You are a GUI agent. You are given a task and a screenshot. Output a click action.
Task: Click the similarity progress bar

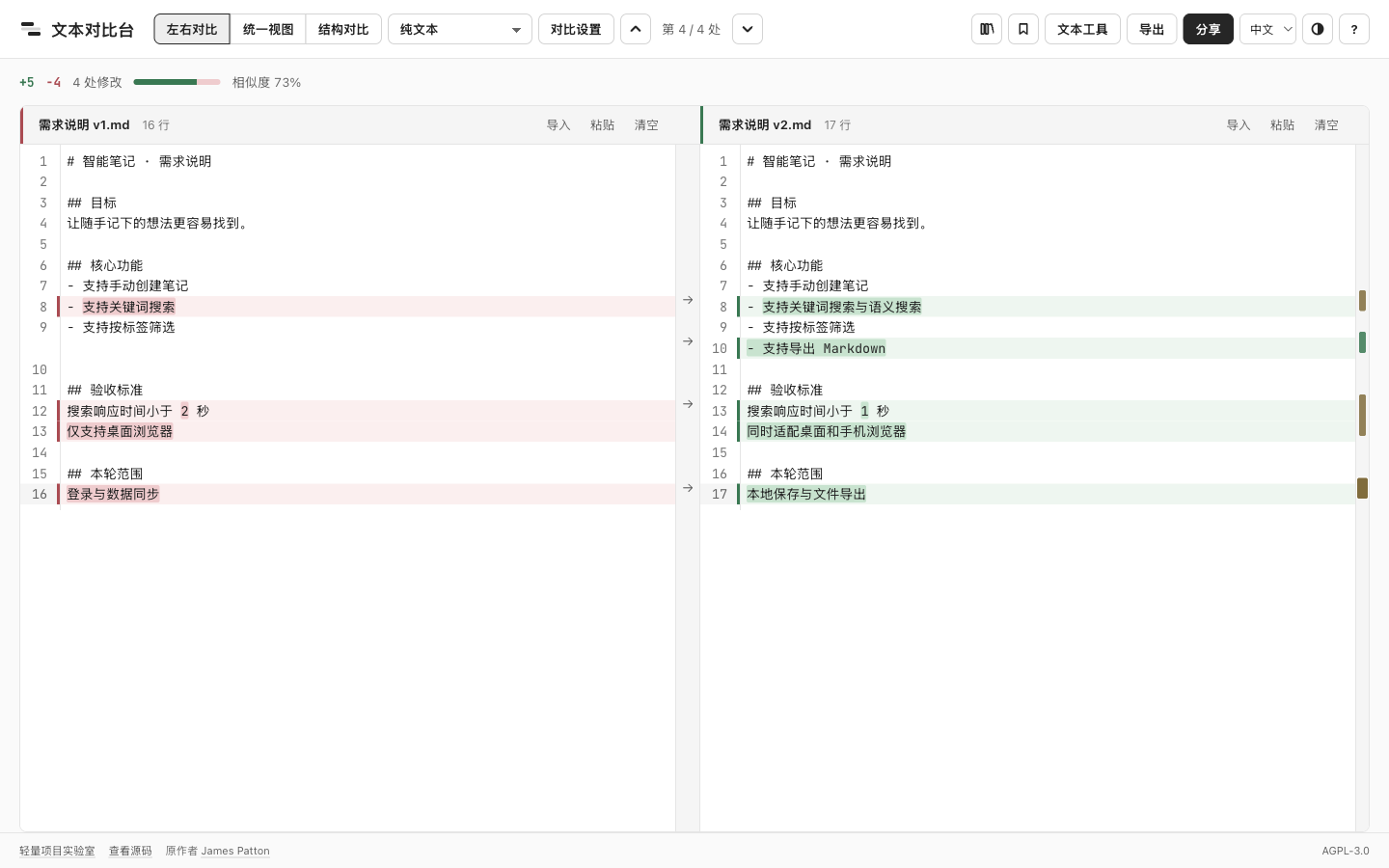click(177, 82)
